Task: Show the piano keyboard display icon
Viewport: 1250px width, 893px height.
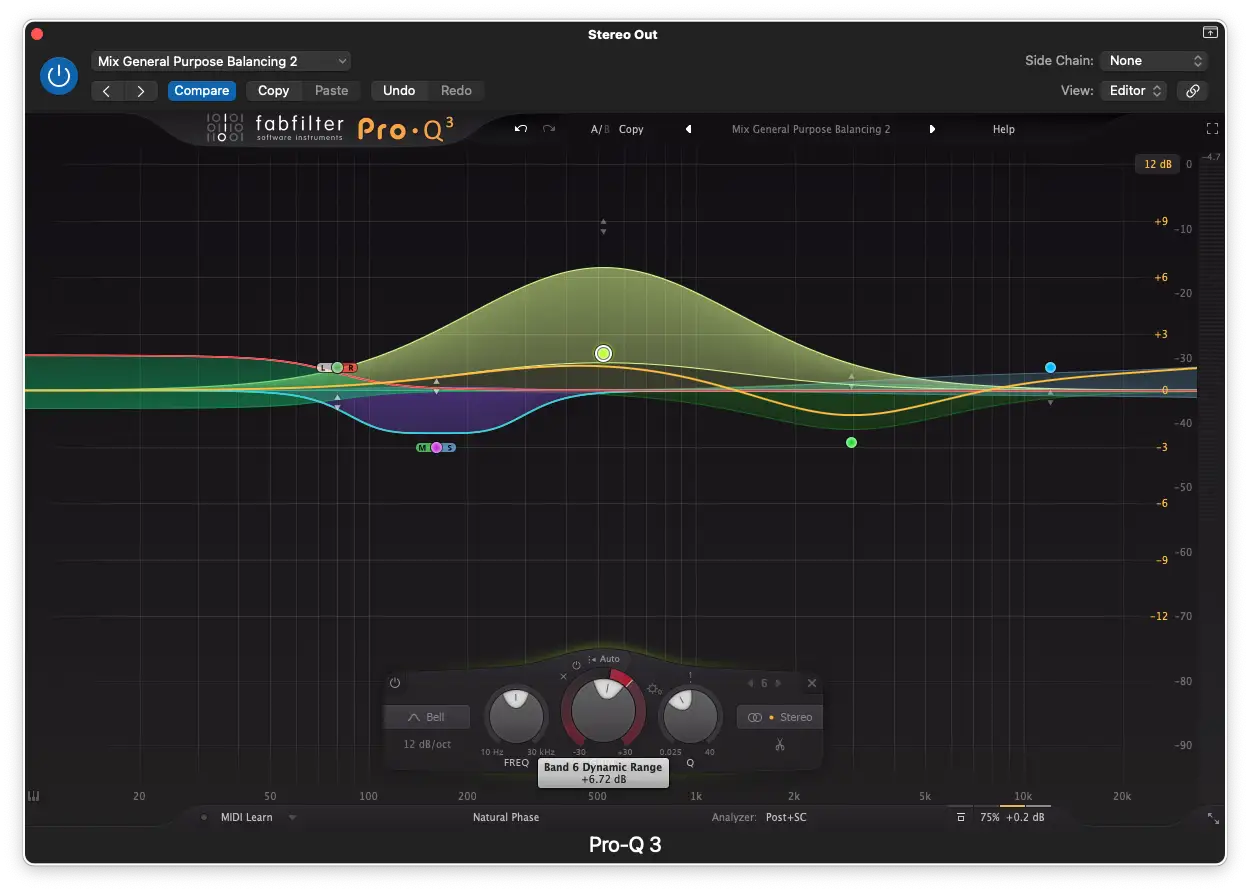Action: tap(34, 797)
